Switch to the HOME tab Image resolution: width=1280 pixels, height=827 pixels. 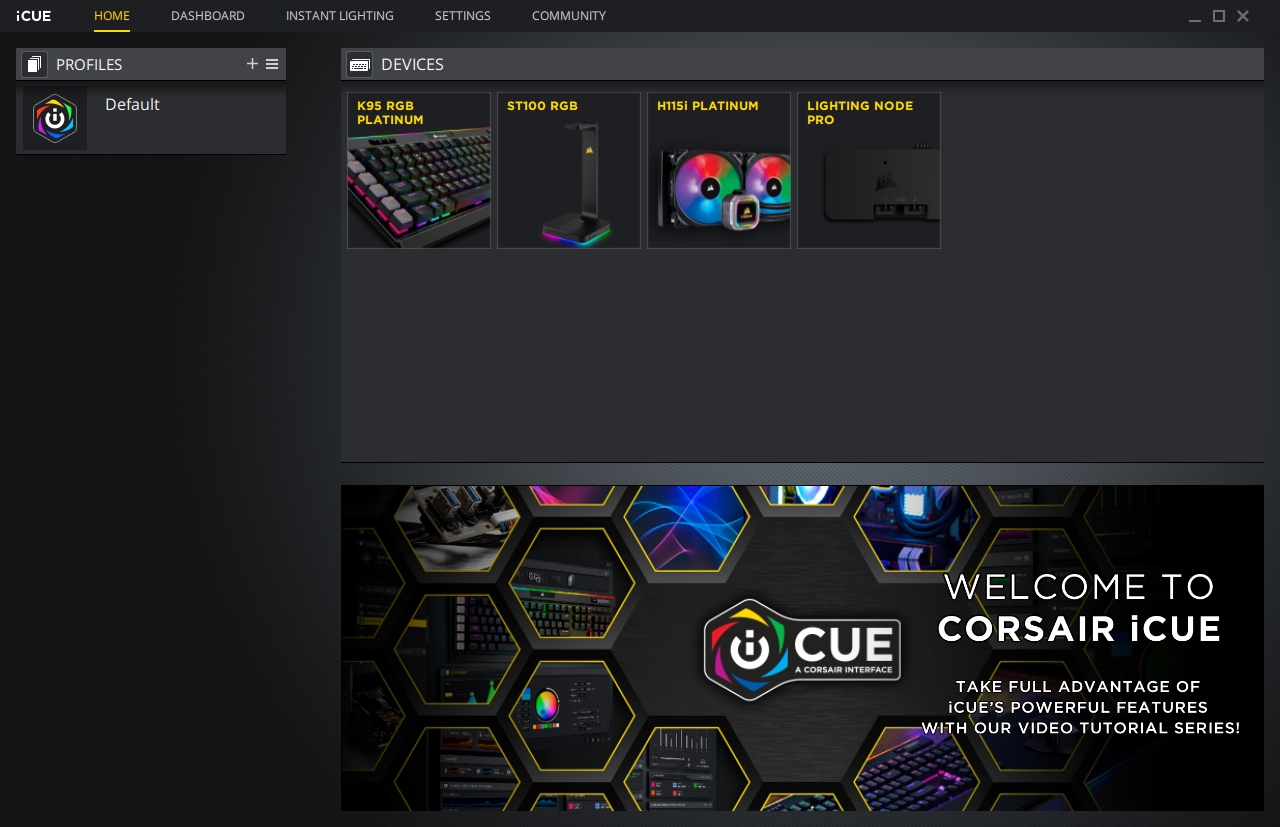(x=111, y=15)
